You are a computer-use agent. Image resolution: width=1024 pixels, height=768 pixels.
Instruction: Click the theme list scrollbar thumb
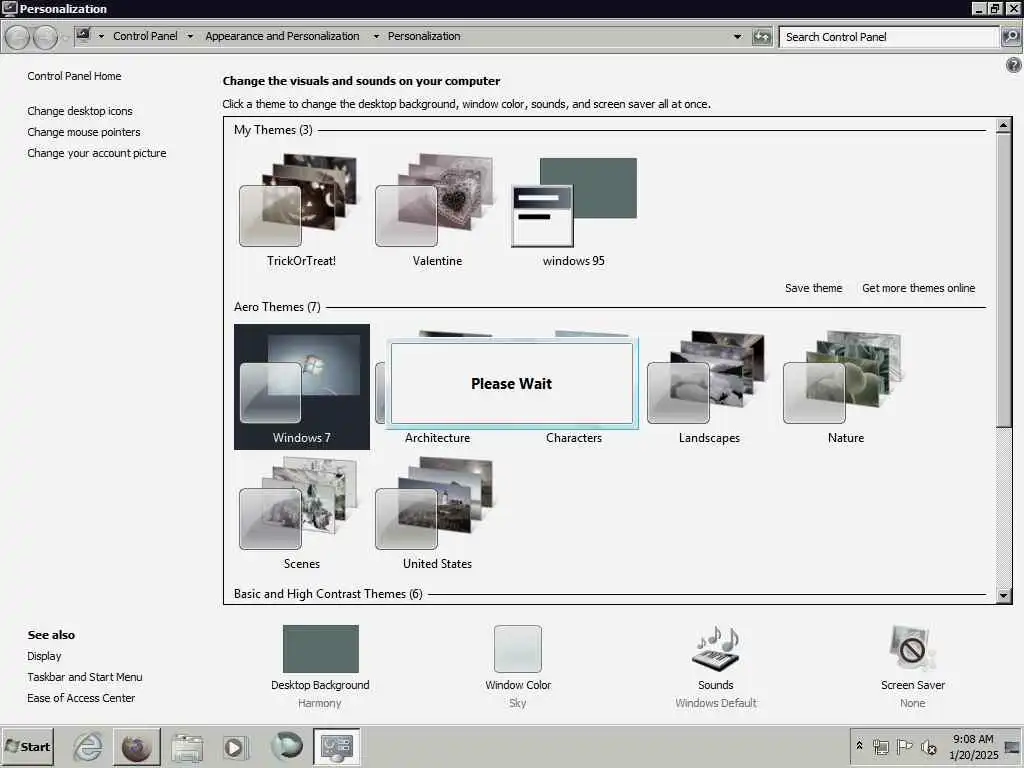click(x=1004, y=280)
